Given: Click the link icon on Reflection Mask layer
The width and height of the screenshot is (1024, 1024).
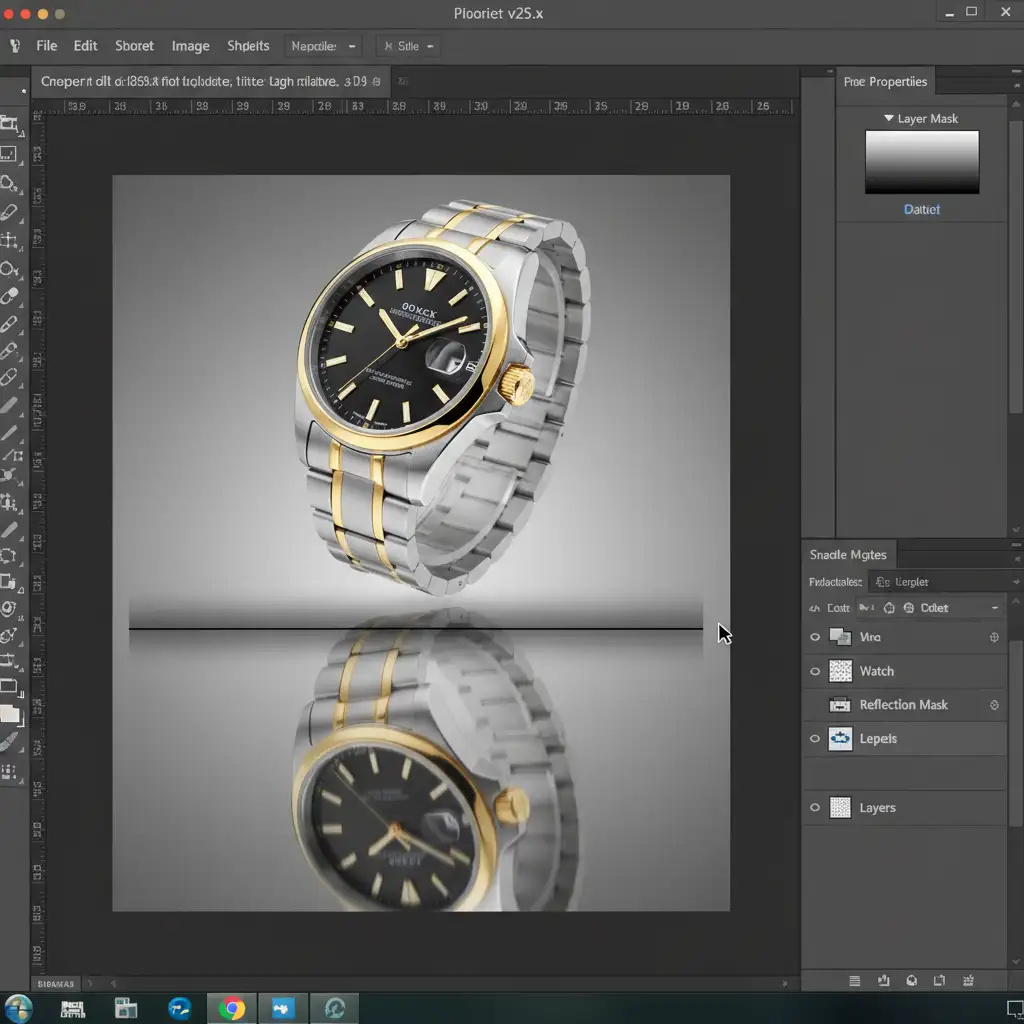Looking at the screenshot, I should tap(994, 705).
